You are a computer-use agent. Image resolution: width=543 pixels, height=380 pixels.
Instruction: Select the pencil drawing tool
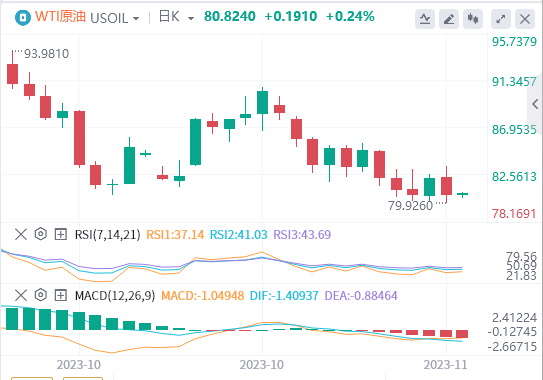[449, 19]
